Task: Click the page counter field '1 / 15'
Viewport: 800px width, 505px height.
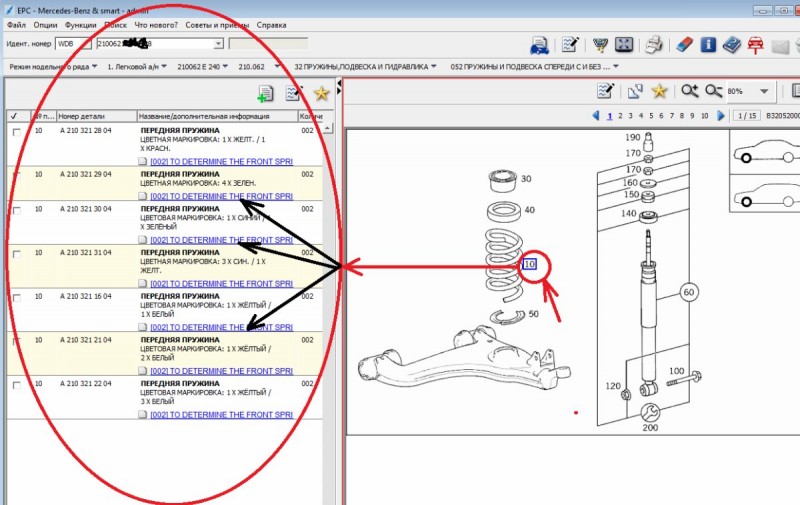Action: (x=747, y=116)
